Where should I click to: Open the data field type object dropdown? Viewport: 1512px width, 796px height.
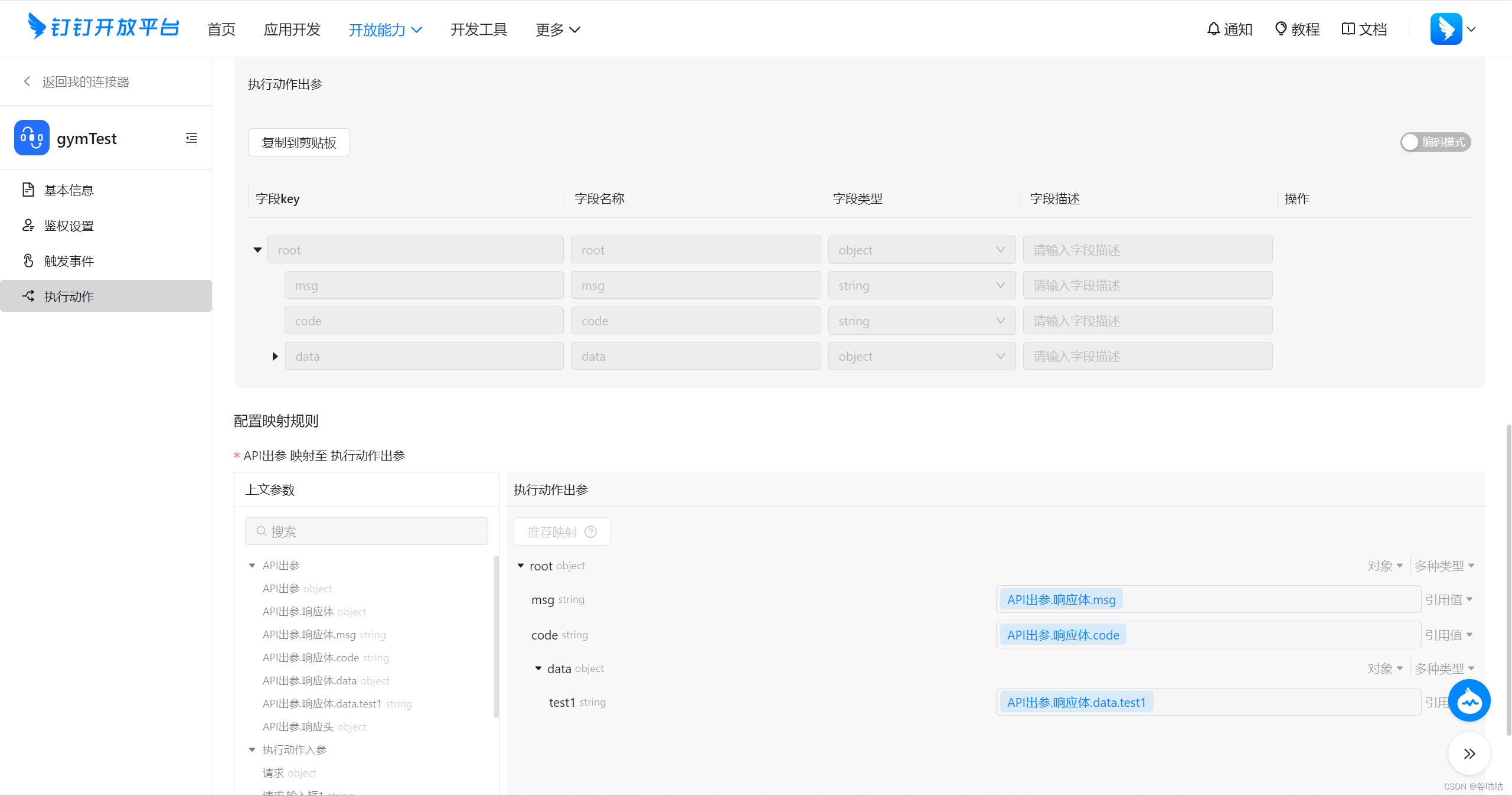click(x=922, y=356)
